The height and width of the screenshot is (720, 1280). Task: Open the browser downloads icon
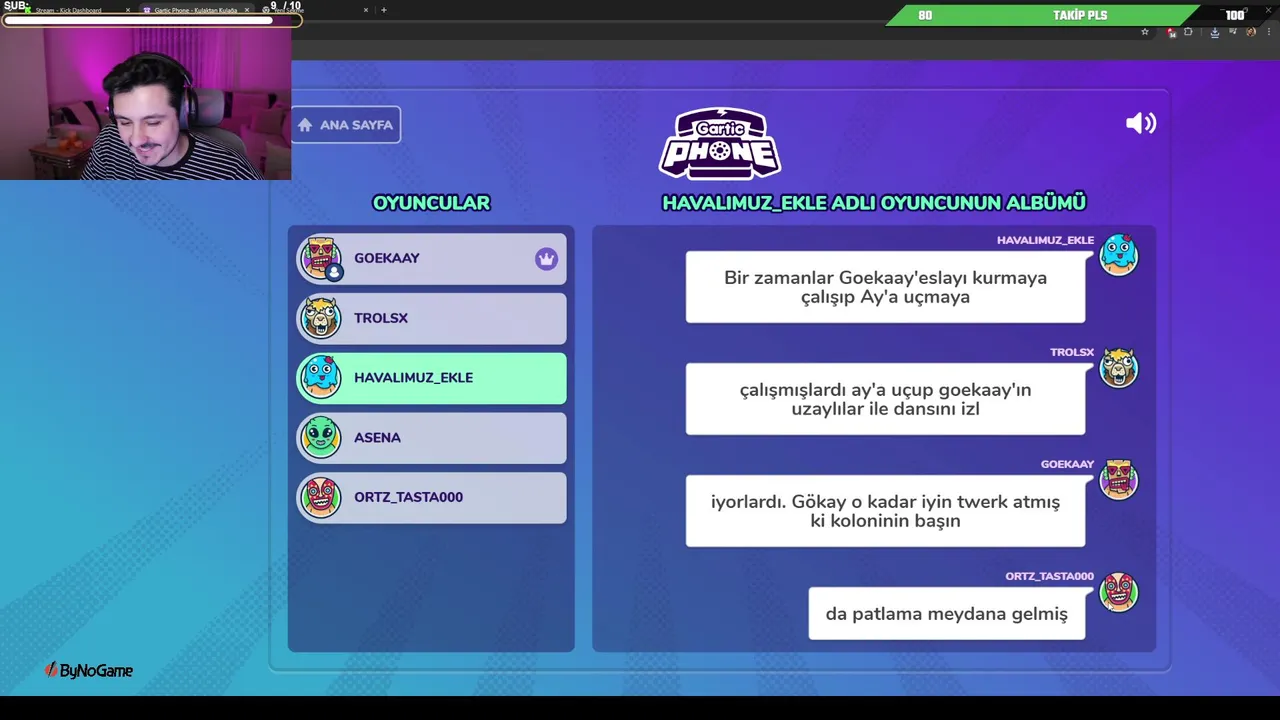(1214, 32)
